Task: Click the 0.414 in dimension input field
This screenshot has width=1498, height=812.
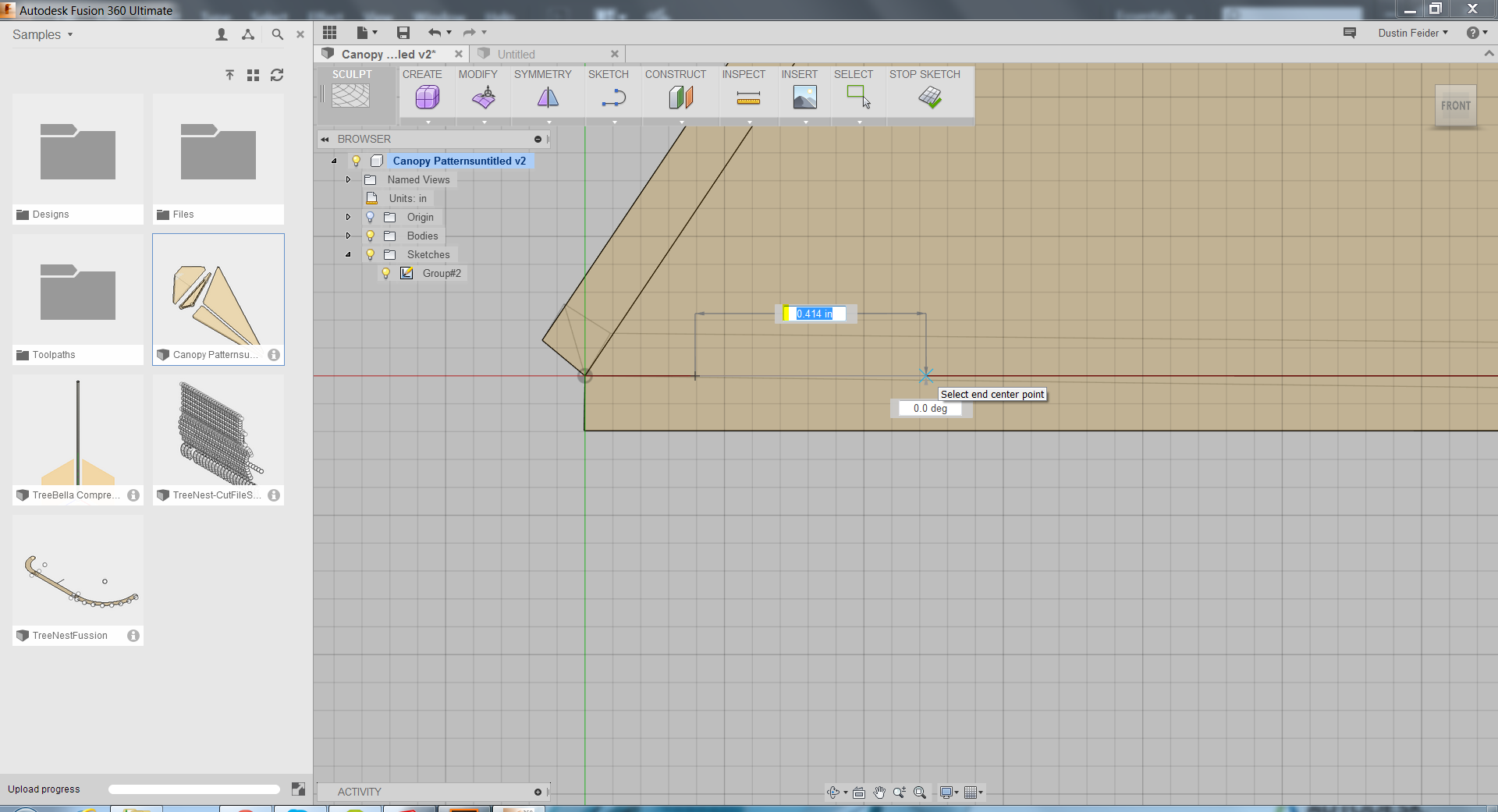Action: 815,314
